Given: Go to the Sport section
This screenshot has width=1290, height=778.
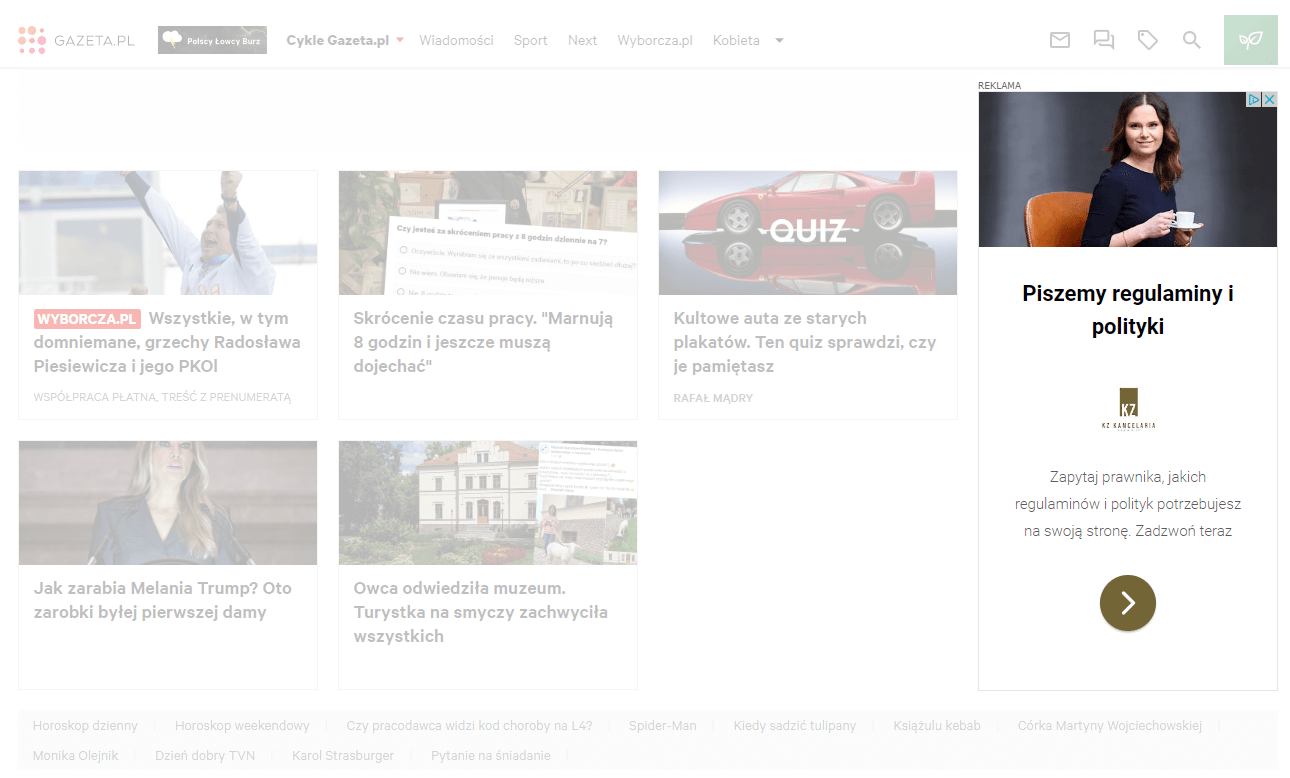Looking at the screenshot, I should [x=530, y=41].
